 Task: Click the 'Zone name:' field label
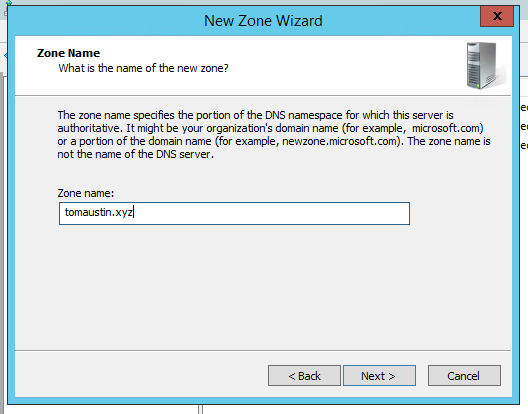coord(86,193)
